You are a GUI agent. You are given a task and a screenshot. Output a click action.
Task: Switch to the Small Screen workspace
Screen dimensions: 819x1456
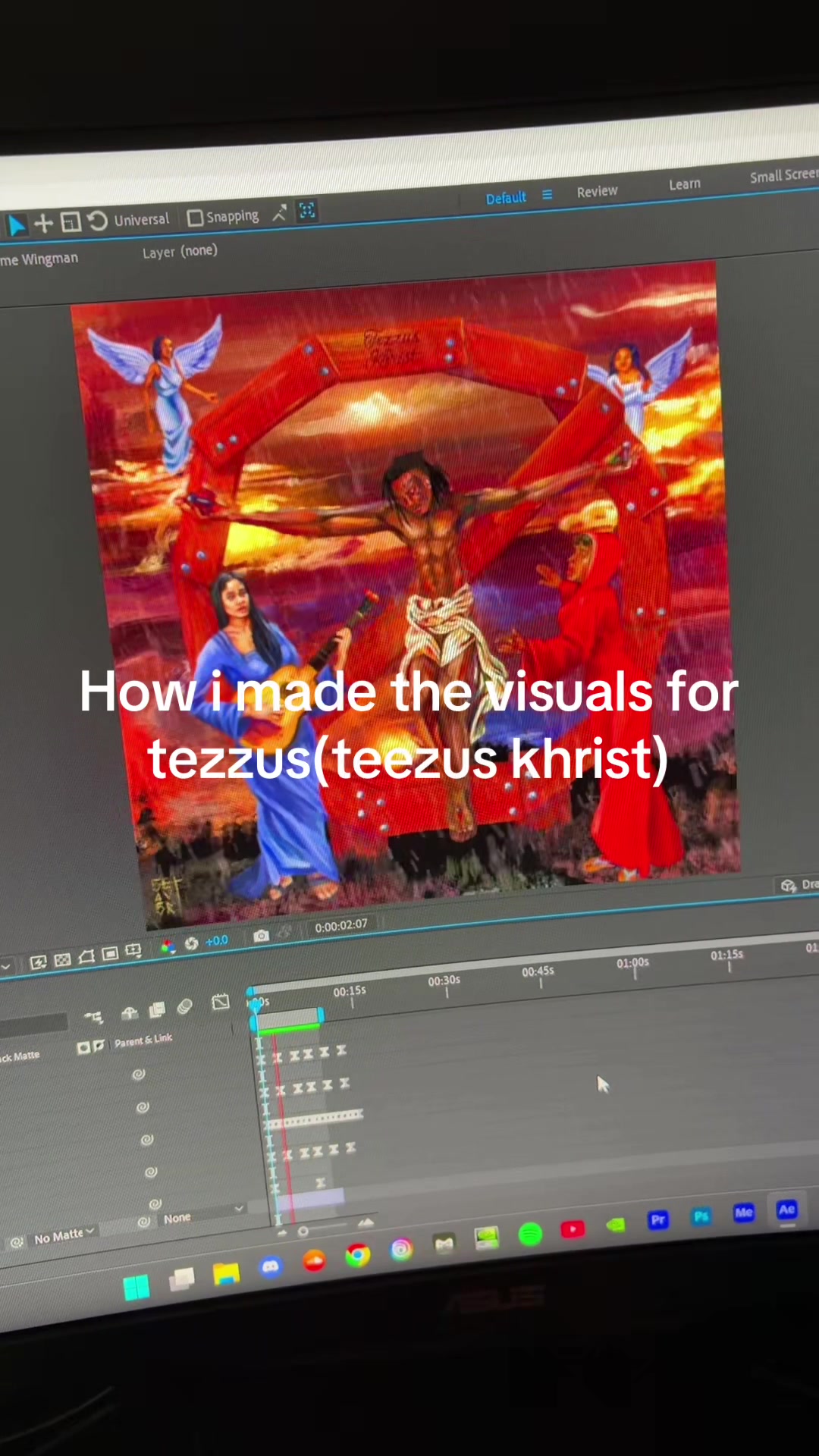click(784, 176)
